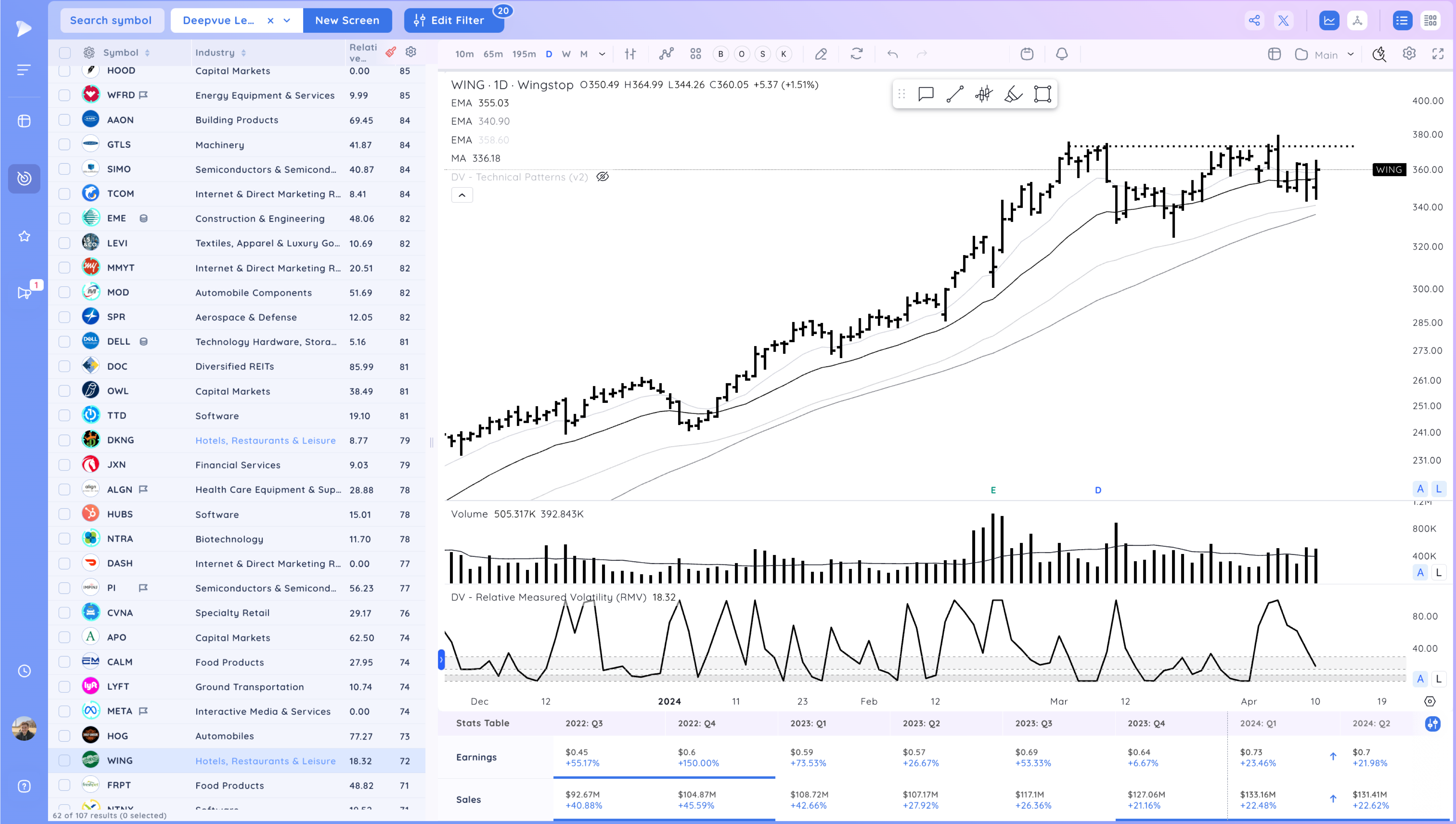Open chart settings gear icon
The width and height of the screenshot is (1456, 824).
1409,54
